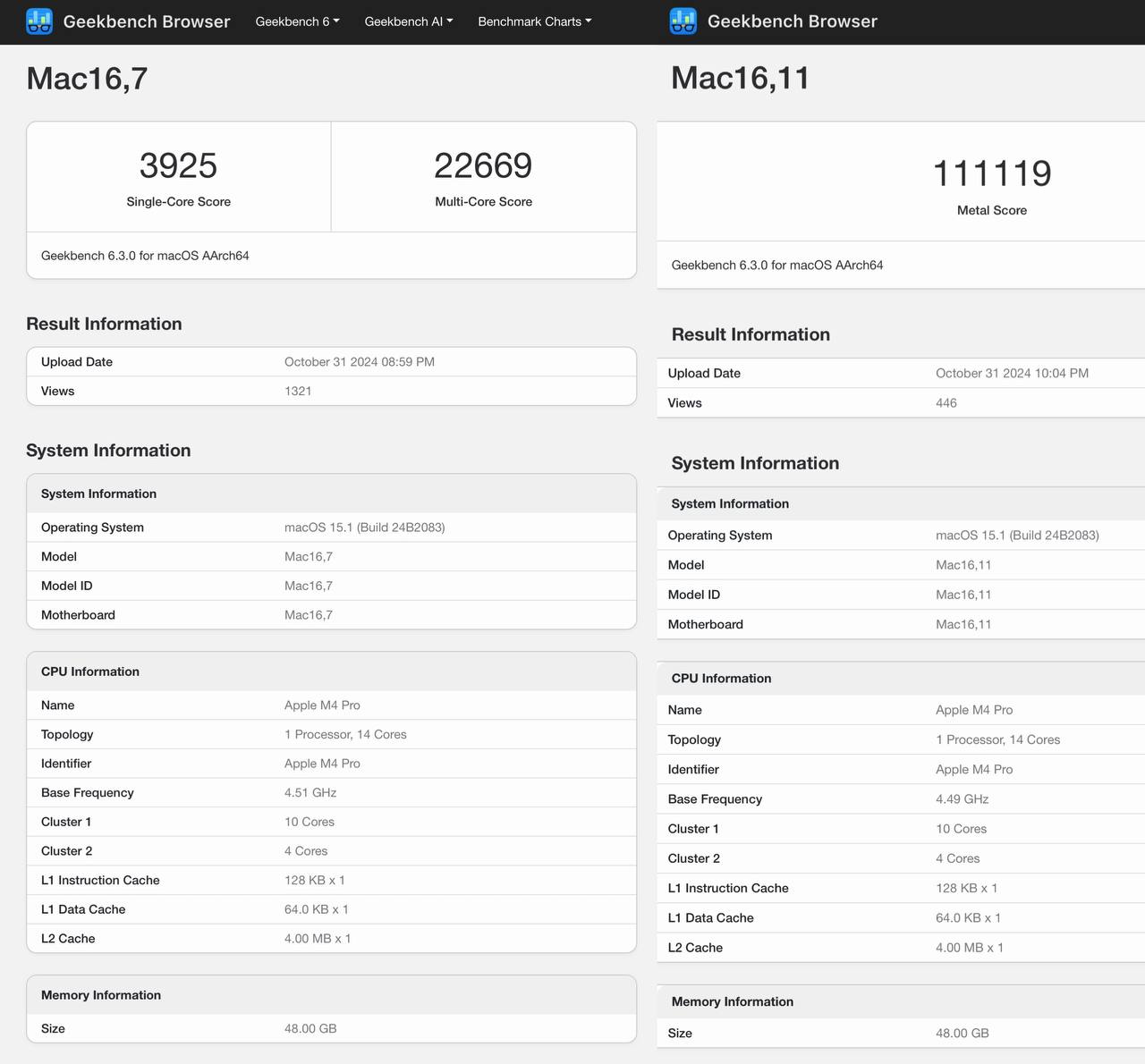The width and height of the screenshot is (1145, 1064).
Task: Click Mac16,7 Cluster 1 value 10 Cores
Action: tap(310, 823)
